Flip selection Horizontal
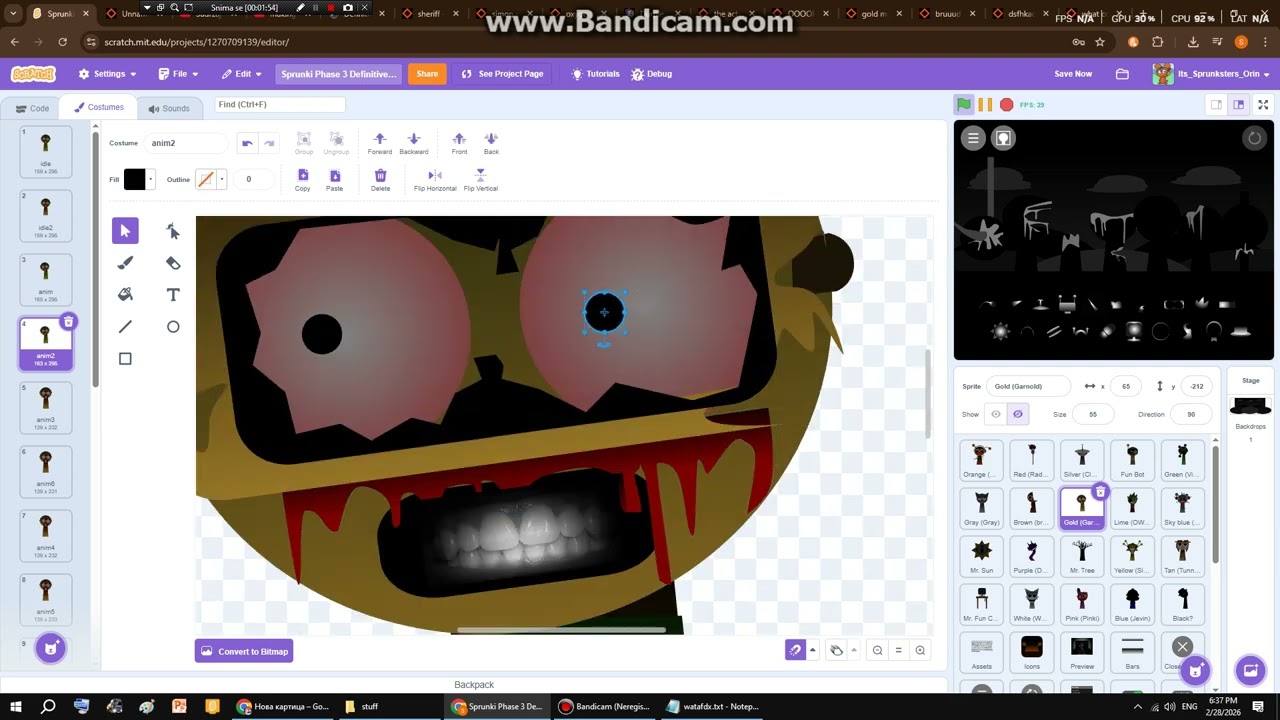The image size is (1280, 720). pyautogui.click(x=435, y=180)
